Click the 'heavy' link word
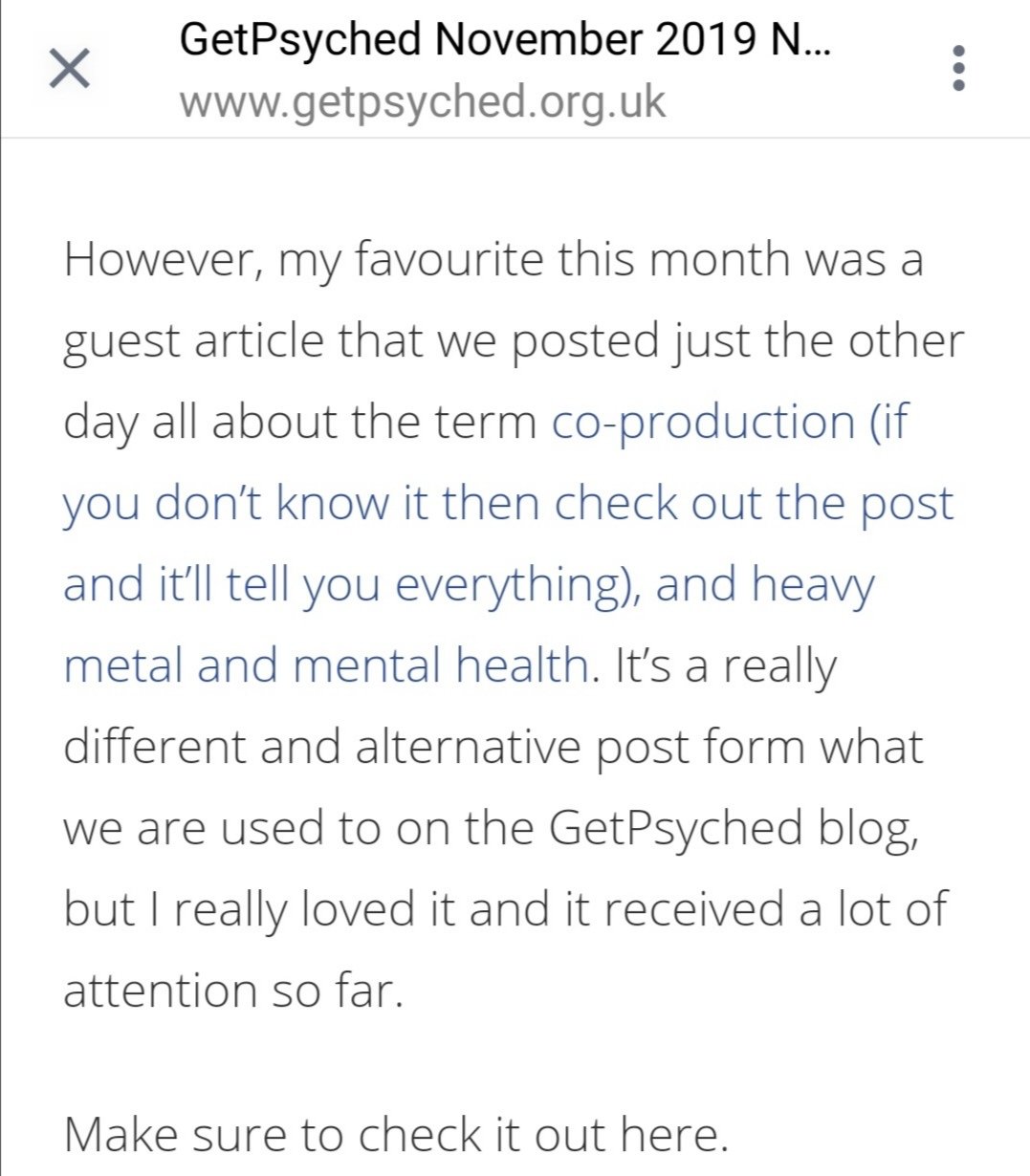1030x1176 pixels. pyautogui.click(x=812, y=584)
